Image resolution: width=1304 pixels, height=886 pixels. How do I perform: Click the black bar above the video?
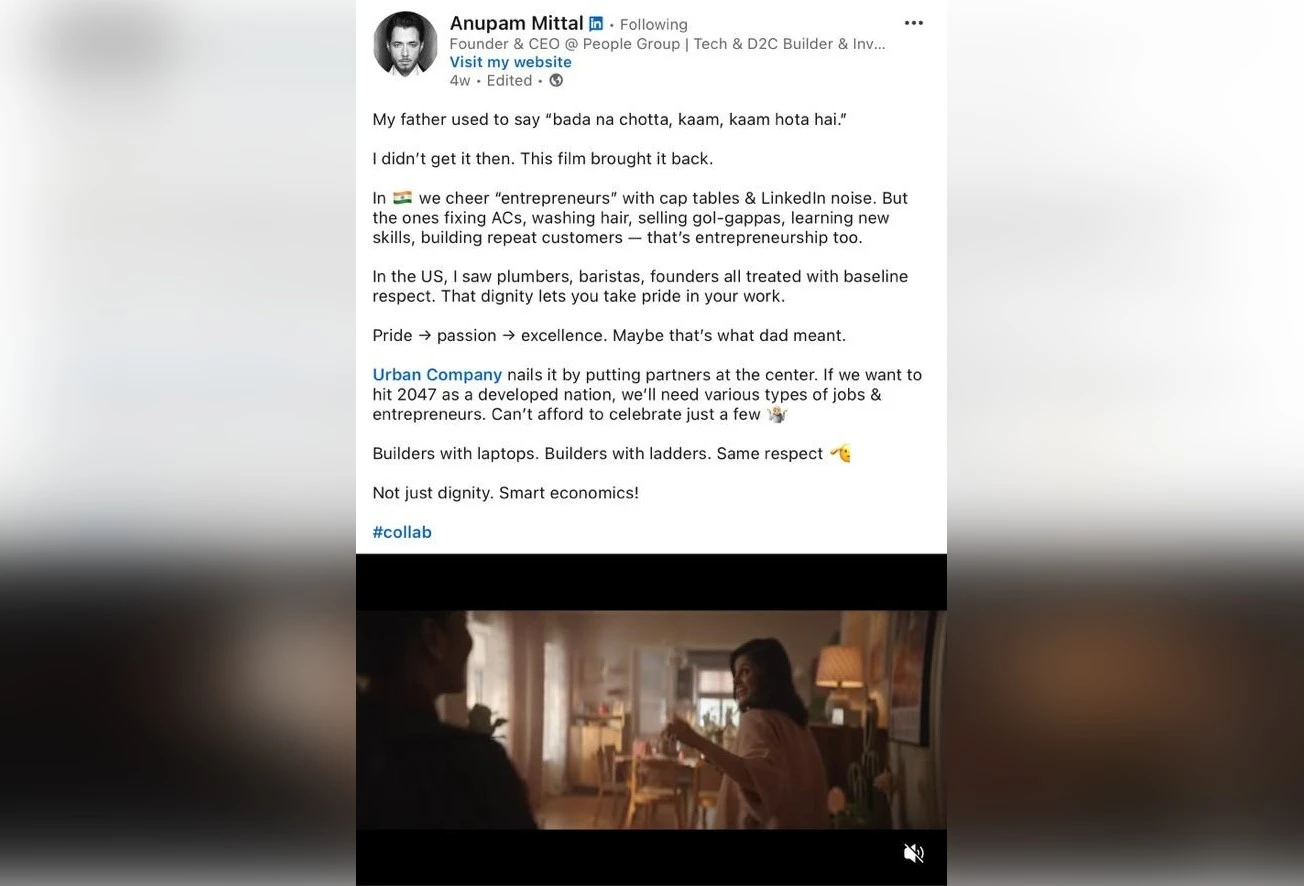tap(651, 582)
